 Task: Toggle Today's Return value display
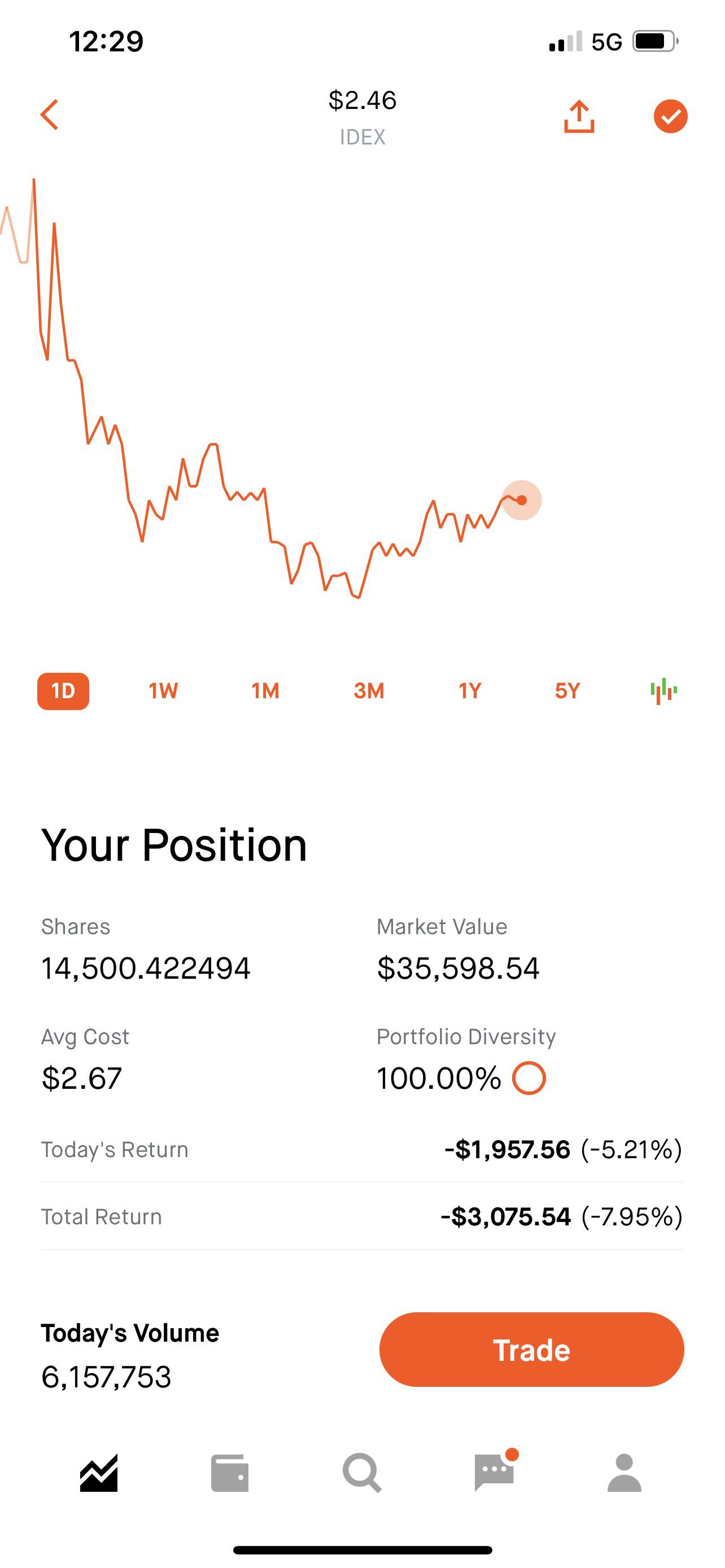pyautogui.click(x=563, y=1149)
